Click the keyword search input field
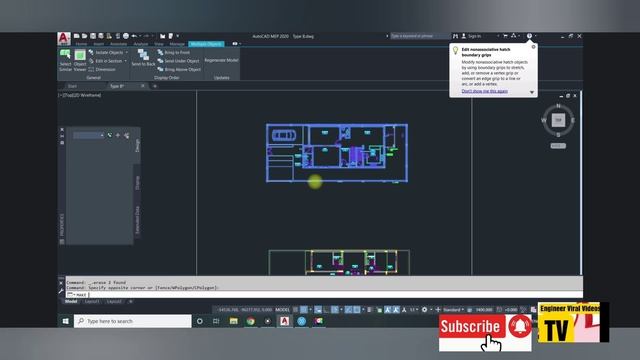 (x=420, y=36)
